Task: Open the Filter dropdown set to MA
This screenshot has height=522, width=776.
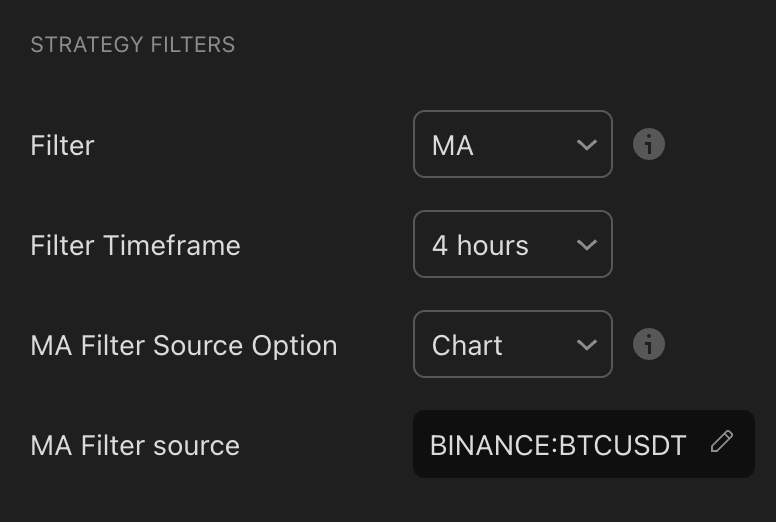Action: click(513, 144)
